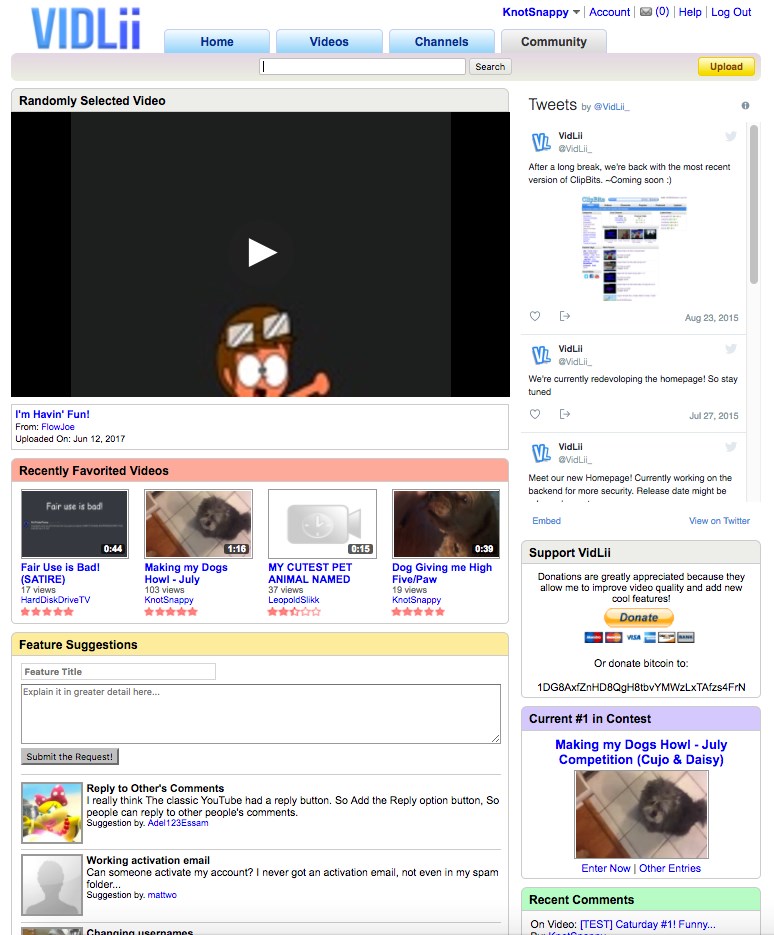
Task: Click the VidLii logo
Action: click(x=86, y=29)
